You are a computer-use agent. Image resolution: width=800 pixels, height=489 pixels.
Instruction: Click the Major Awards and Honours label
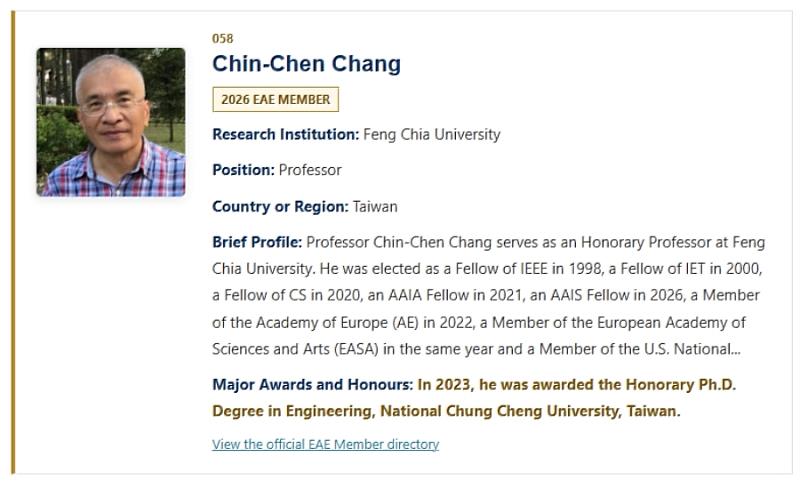pyautogui.click(x=312, y=384)
